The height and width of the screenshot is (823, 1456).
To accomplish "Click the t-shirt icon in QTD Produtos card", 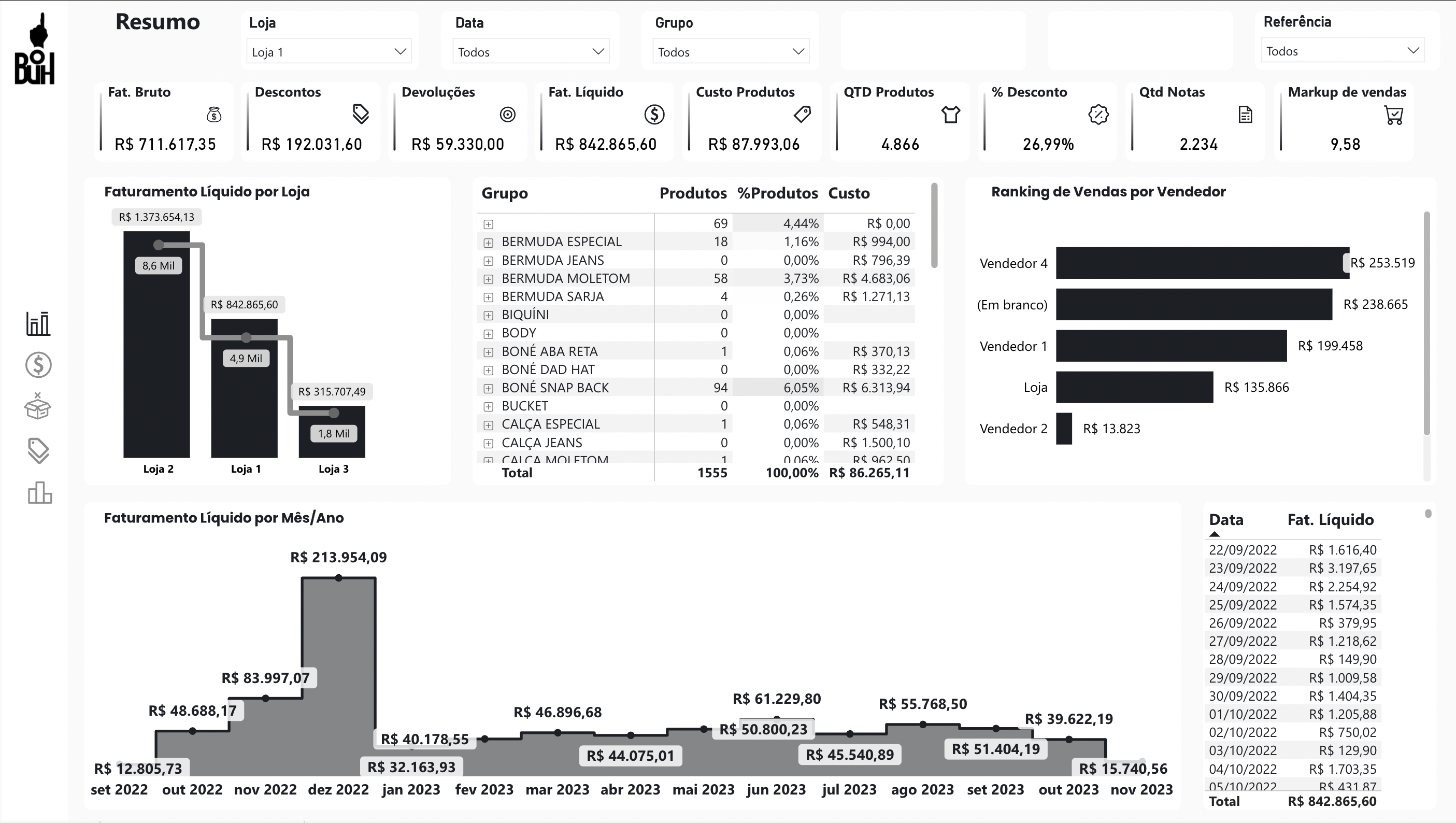I will point(951,115).
